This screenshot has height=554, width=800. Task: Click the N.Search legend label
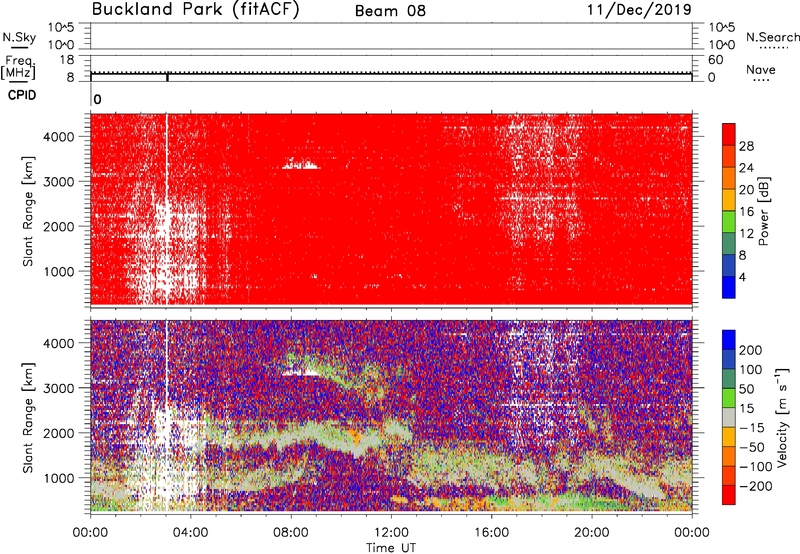tap(773, 37)
